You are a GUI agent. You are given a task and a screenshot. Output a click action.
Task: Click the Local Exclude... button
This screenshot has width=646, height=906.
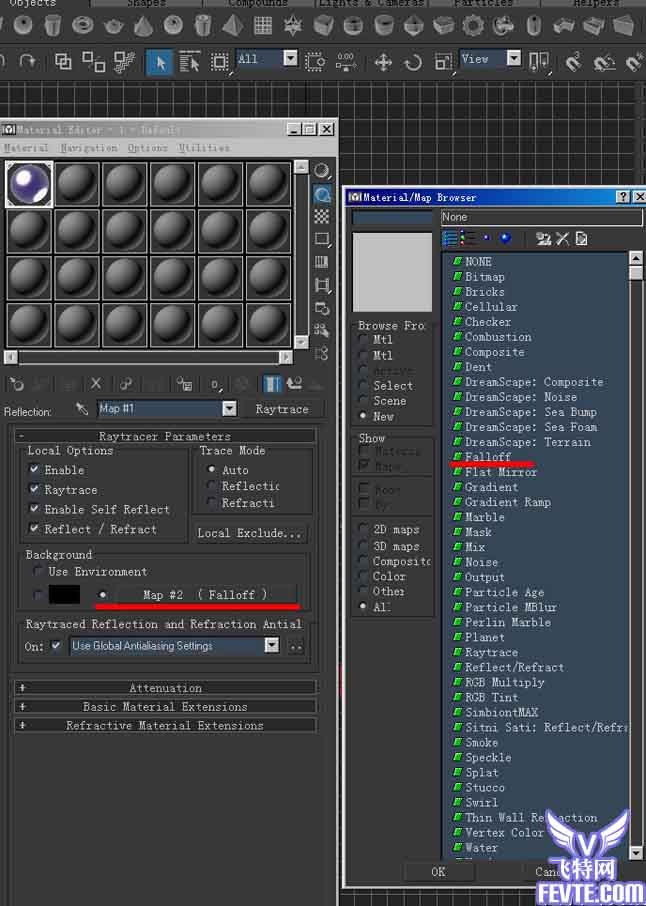click(250, 533)
